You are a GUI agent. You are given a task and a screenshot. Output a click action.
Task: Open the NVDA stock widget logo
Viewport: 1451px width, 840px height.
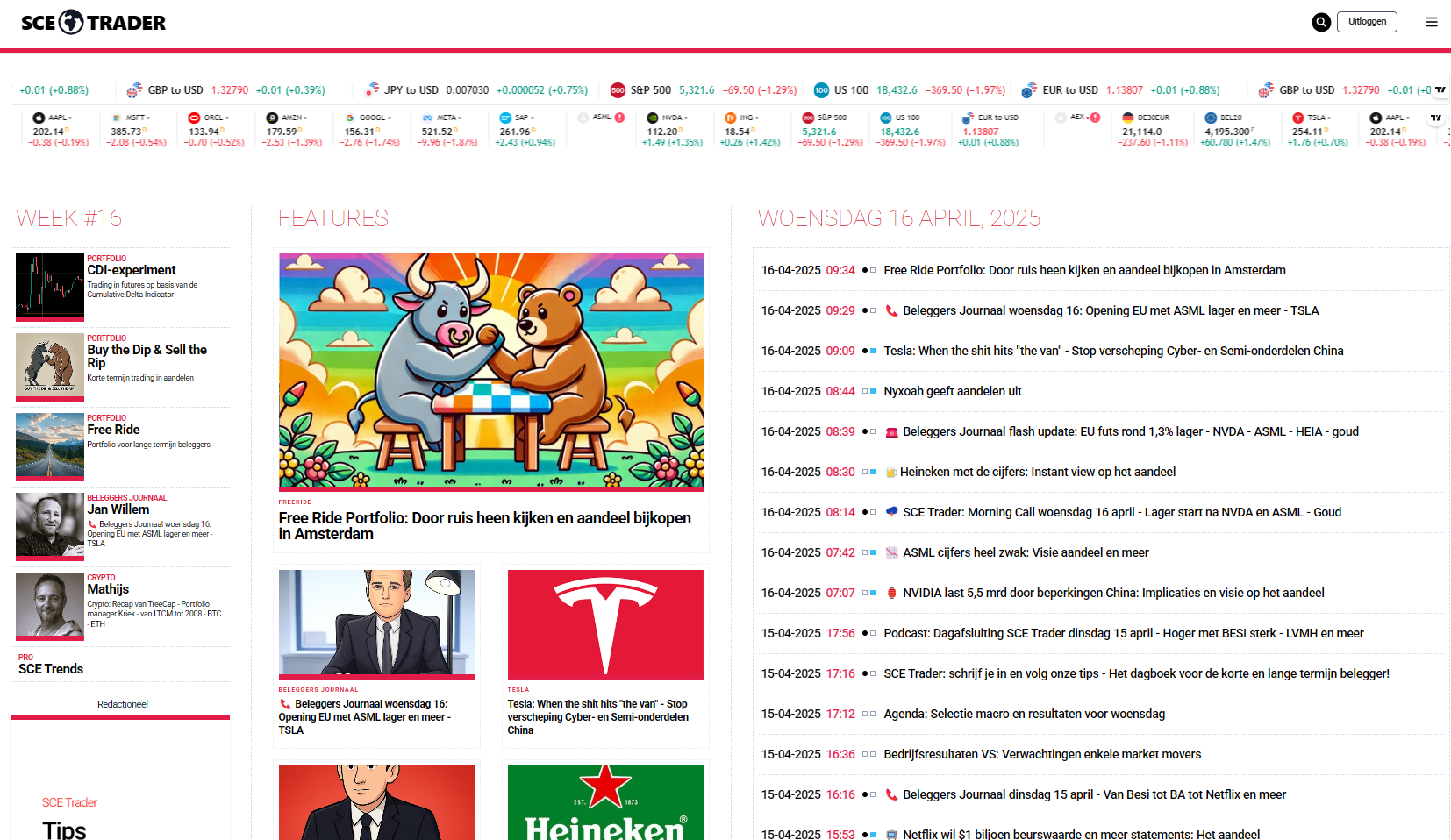click(652, 117)
